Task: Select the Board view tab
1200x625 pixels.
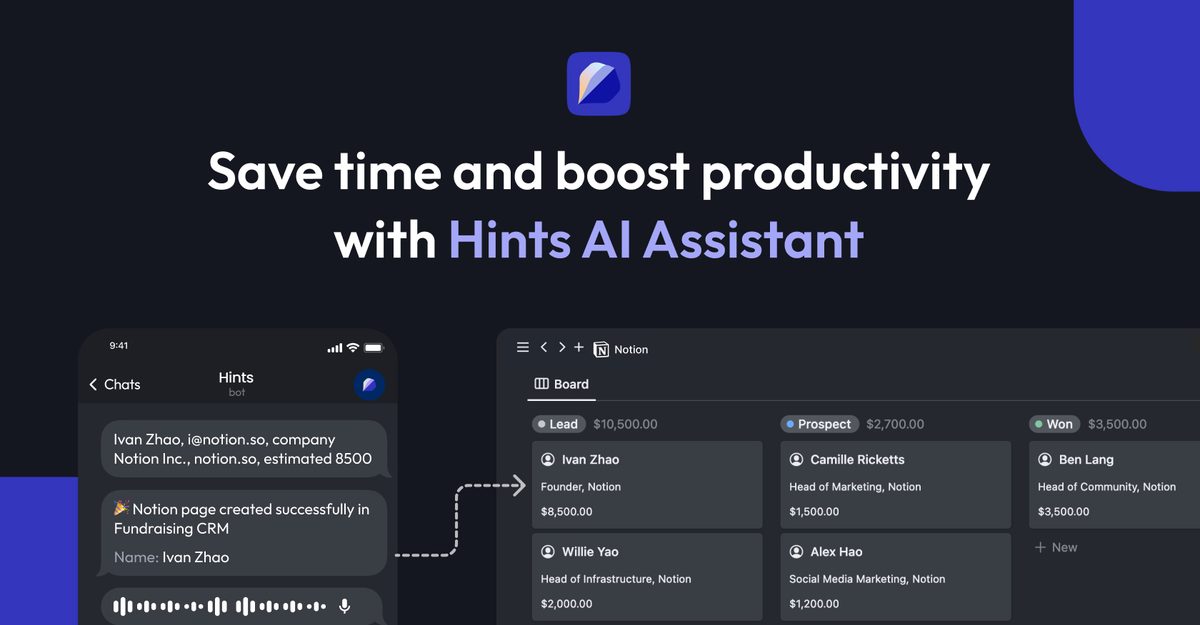Action: (x=562, y=384)
